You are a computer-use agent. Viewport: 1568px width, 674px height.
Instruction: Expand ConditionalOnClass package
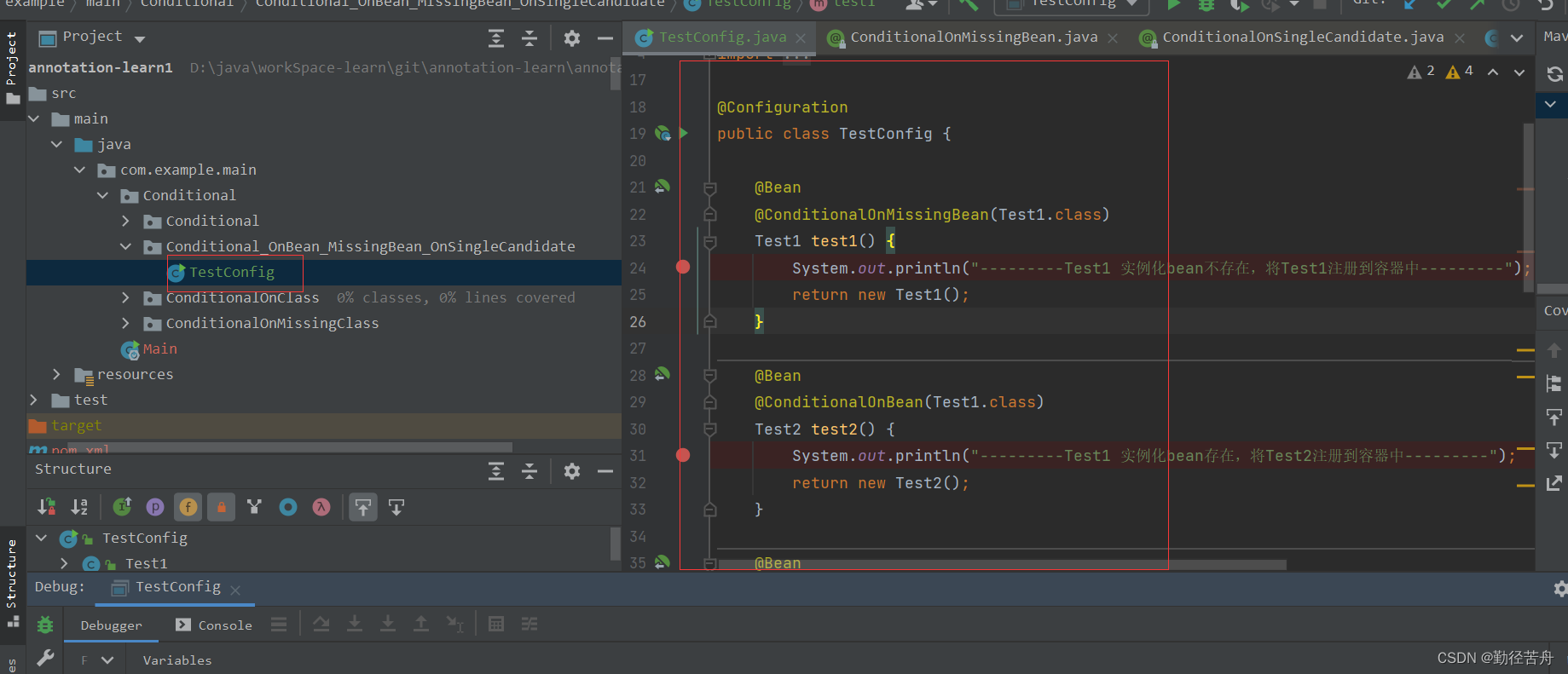pos(126,297)
